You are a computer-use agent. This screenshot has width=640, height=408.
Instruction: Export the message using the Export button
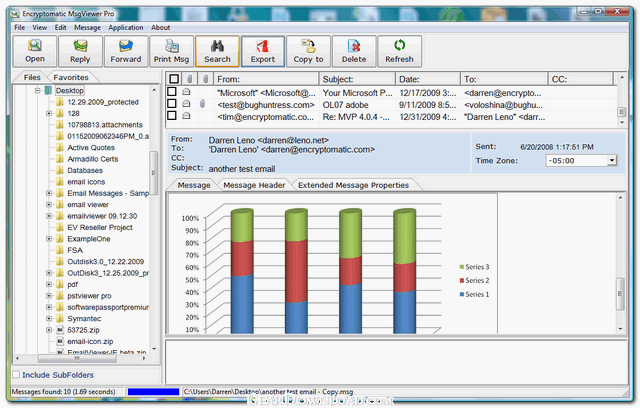pos(263,51)
